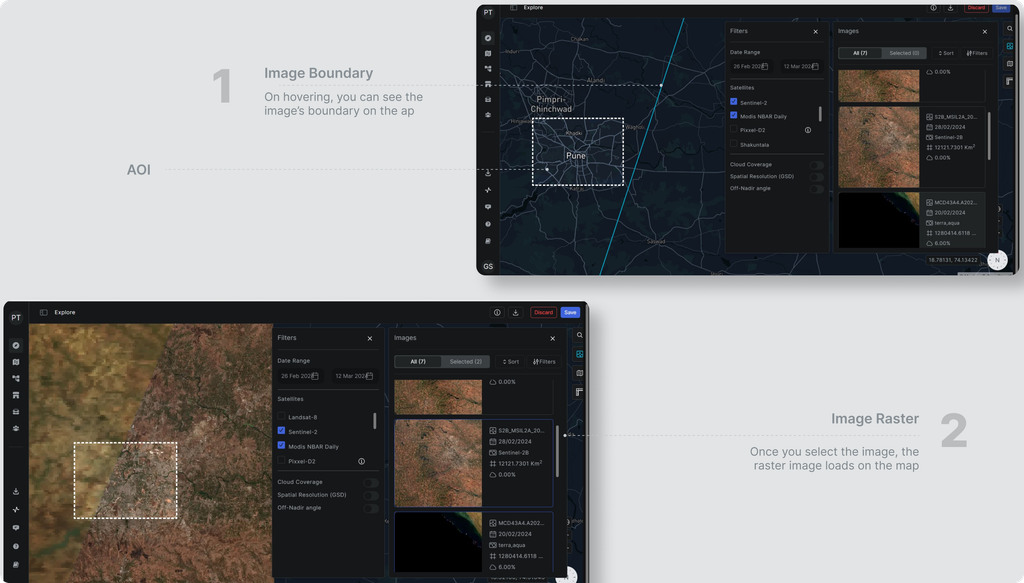Check the Shakuntala satellite checkbox
The height and width of the screenshot is (583, 1024).
733,144
